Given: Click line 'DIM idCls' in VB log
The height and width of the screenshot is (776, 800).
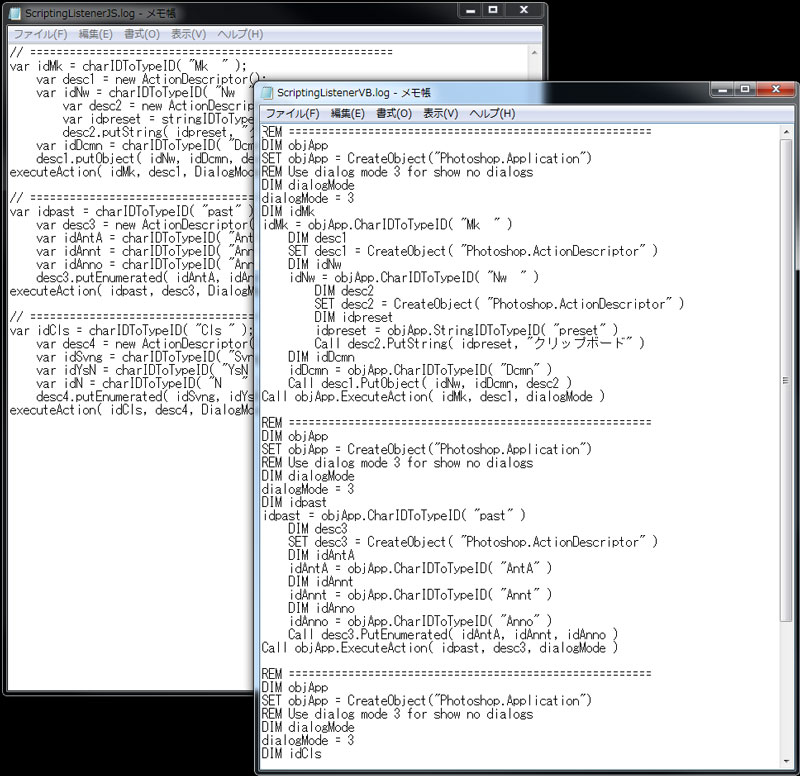Looking at the screenshot, I should click(x=291, y=753).
